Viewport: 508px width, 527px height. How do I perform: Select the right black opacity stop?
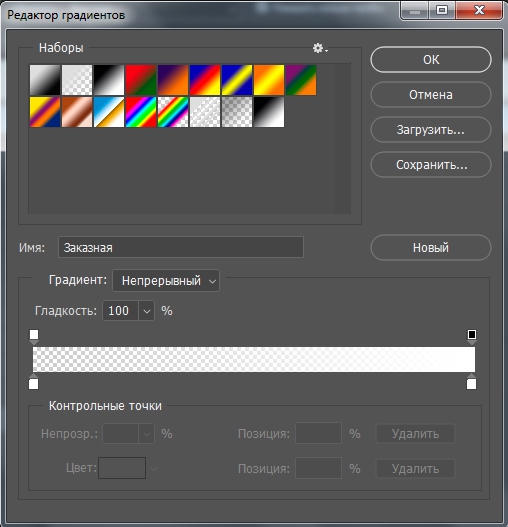pos(472,337)
